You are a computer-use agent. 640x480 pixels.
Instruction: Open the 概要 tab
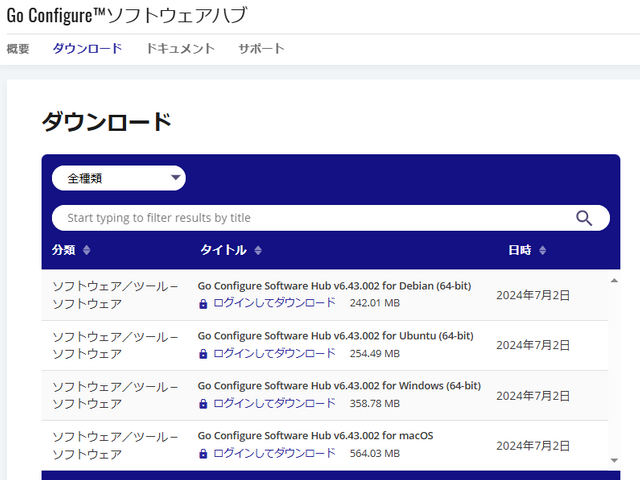18,49
